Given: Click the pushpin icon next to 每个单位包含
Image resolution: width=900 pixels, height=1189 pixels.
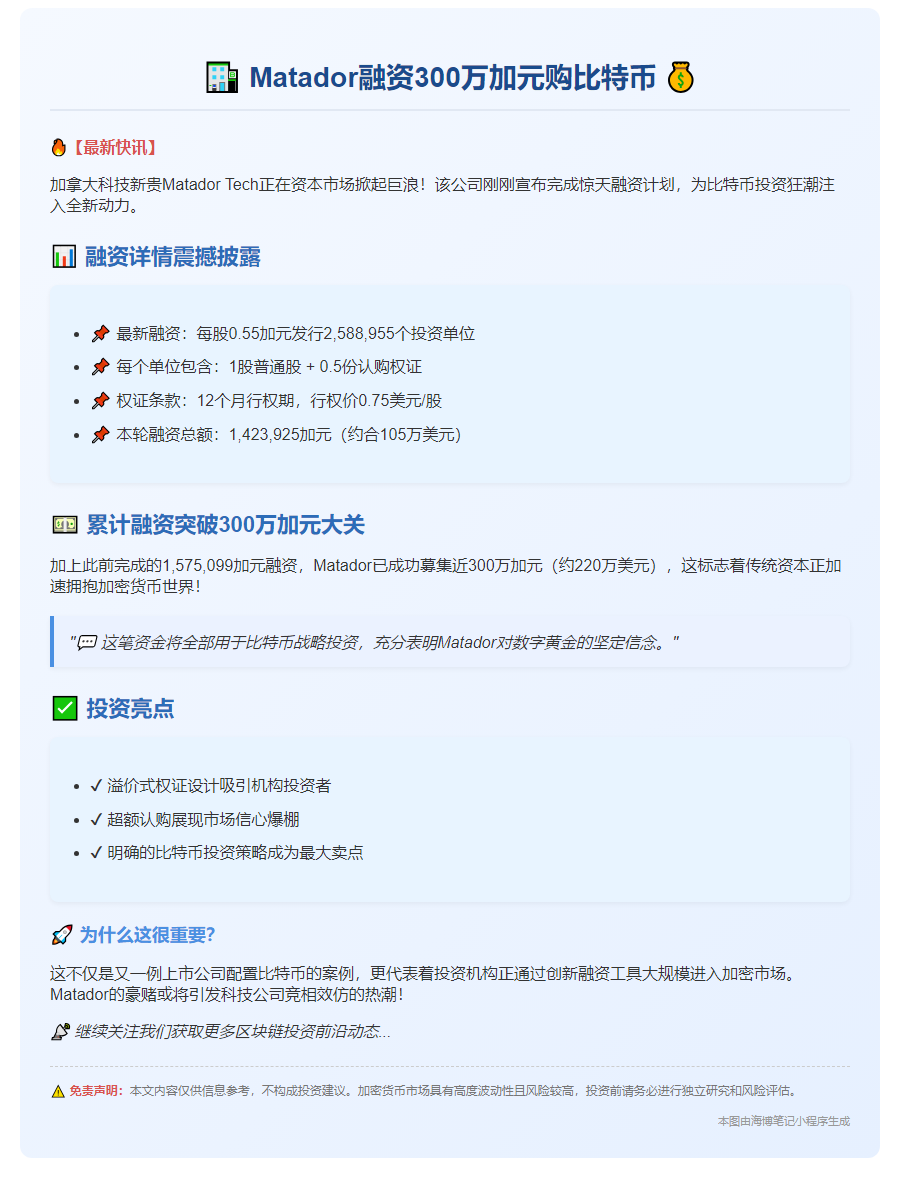Looking at the screenshot, I should point(101,367).
